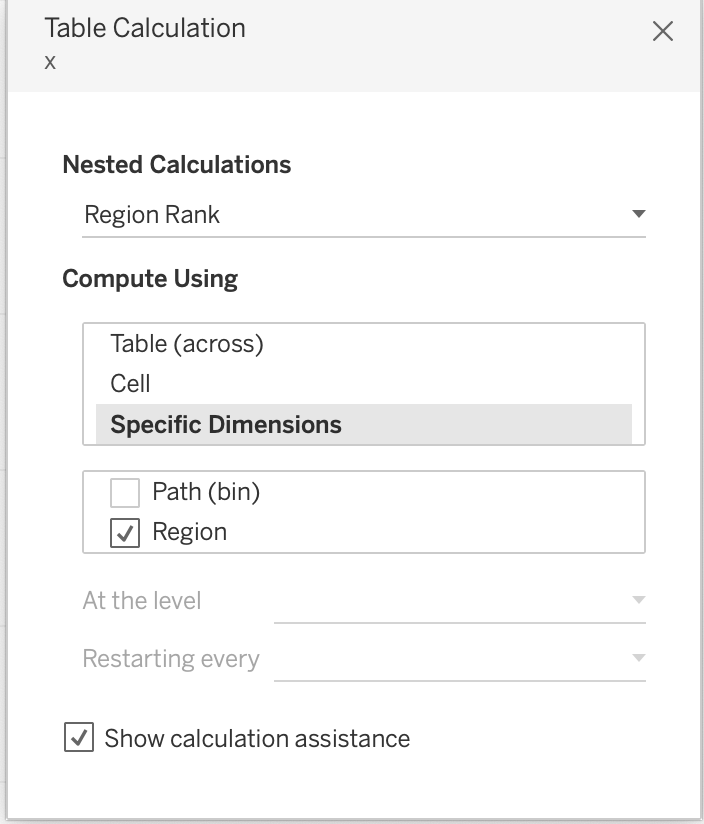
Task: Open the At the level dropdown
Action: (459, 601)
